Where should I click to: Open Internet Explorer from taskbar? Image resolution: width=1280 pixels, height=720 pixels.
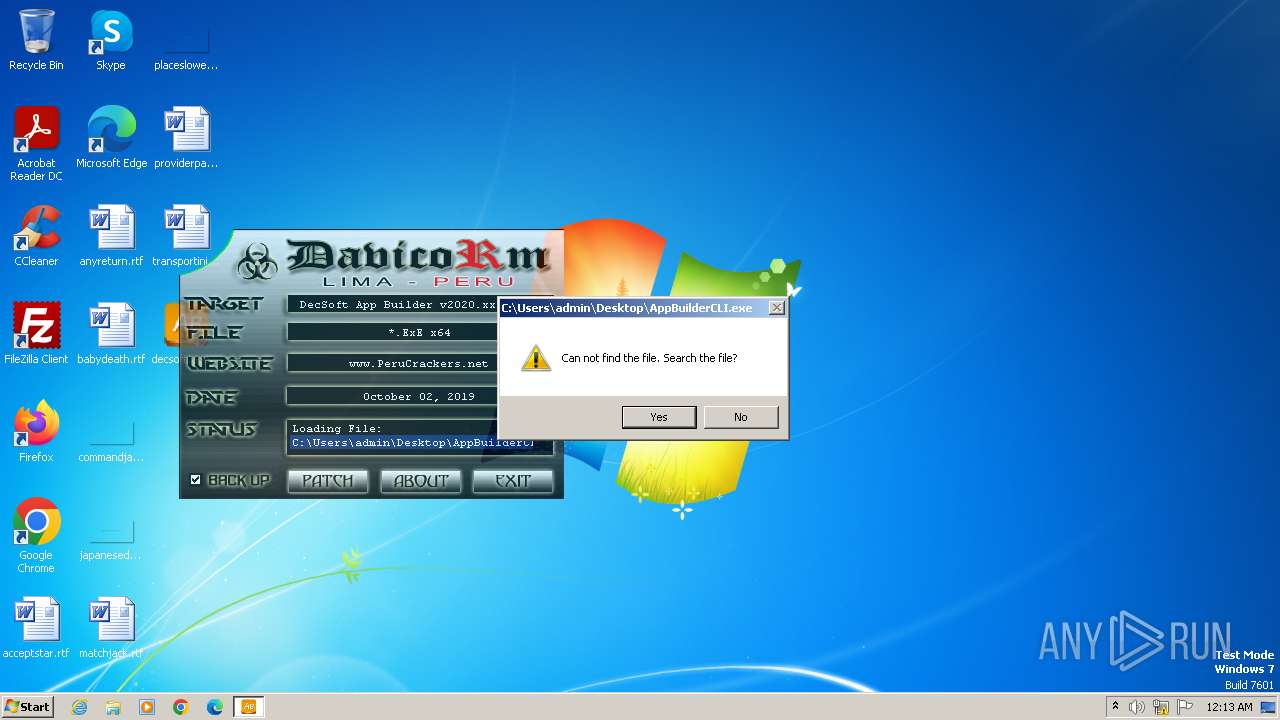tap(80, 707)
